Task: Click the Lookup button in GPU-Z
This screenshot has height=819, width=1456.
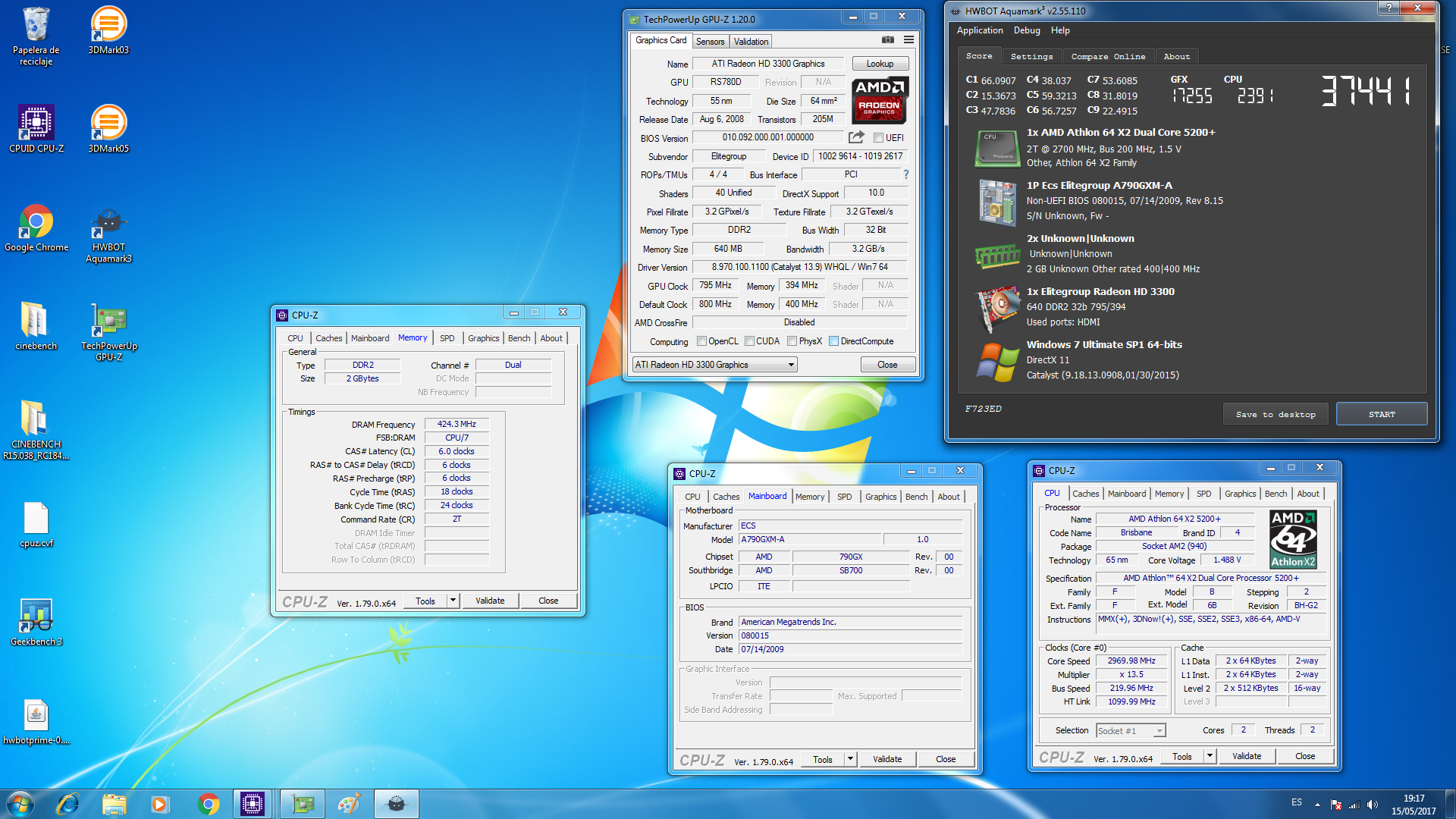Action: 880,64
